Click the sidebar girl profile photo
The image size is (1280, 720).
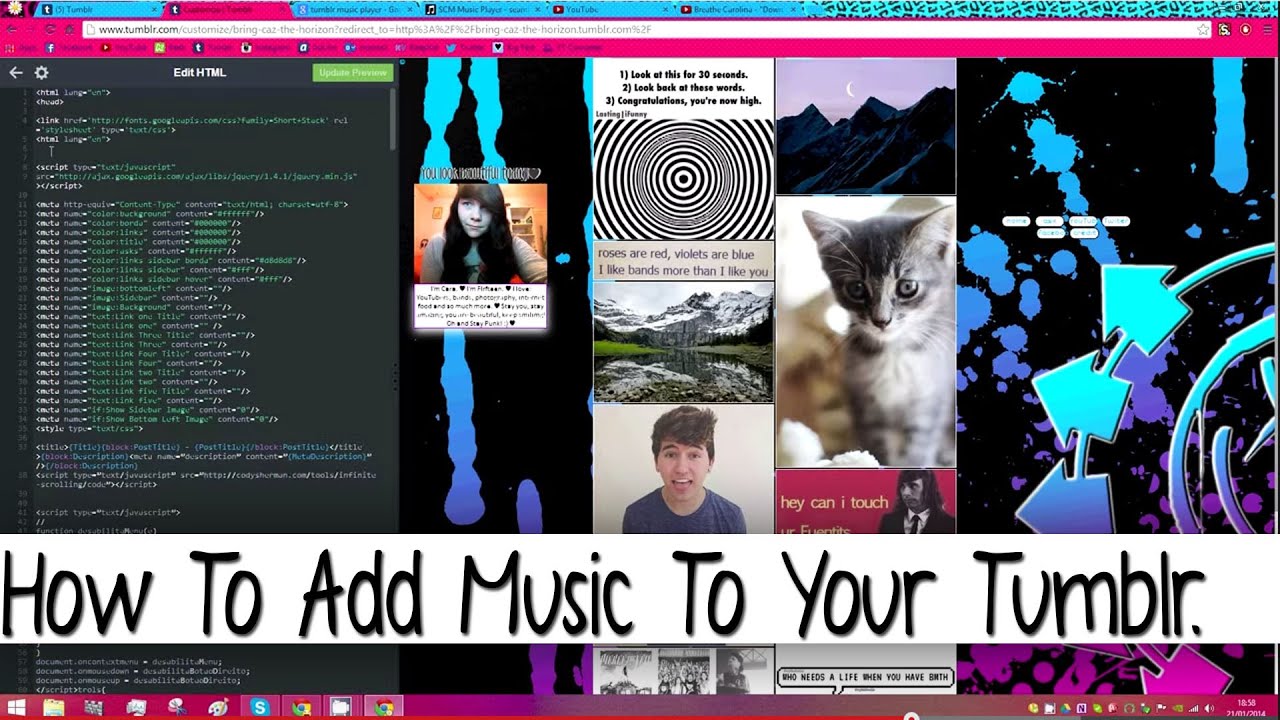[x=480, y=233]
